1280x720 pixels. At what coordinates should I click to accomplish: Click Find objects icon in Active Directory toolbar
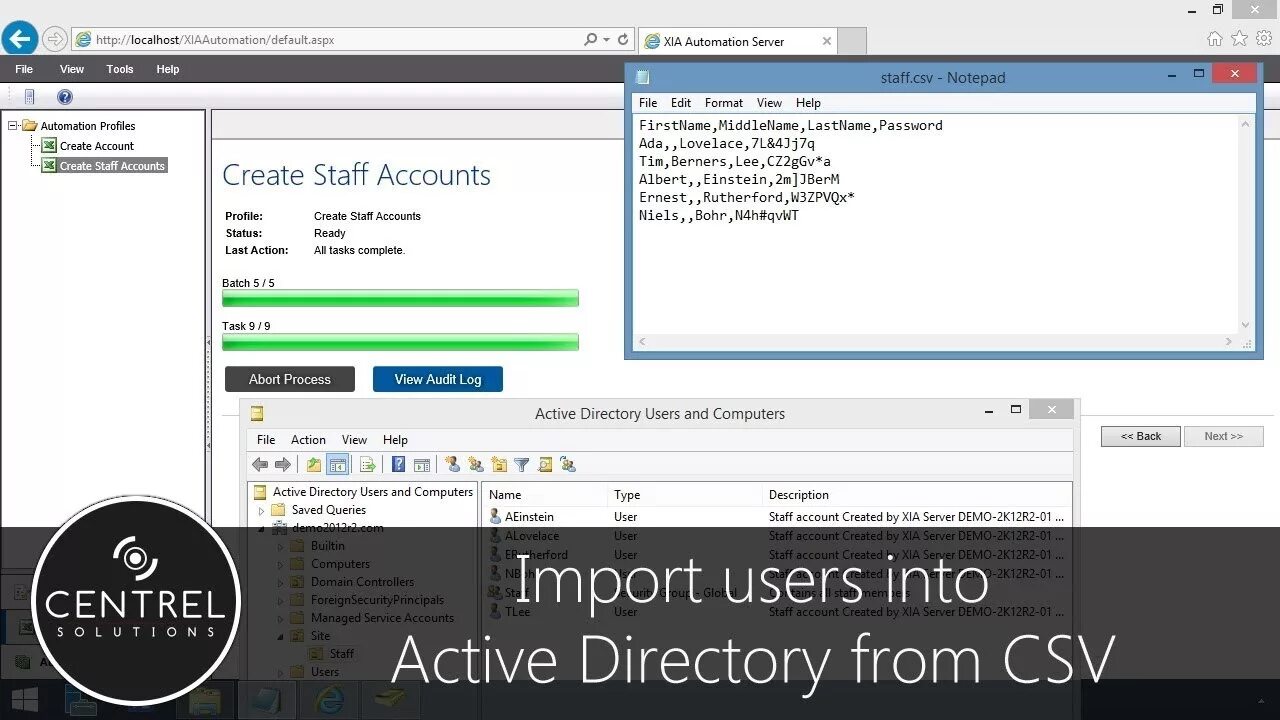pos(545,464)
